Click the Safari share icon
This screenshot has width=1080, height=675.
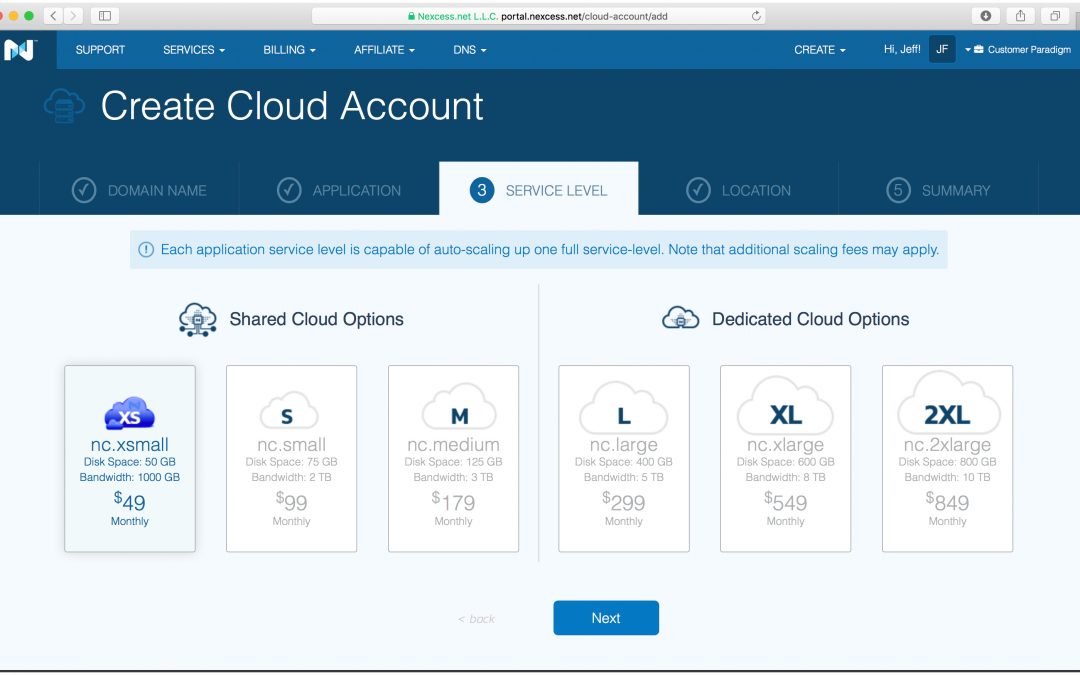click(x=1020, y=16)
